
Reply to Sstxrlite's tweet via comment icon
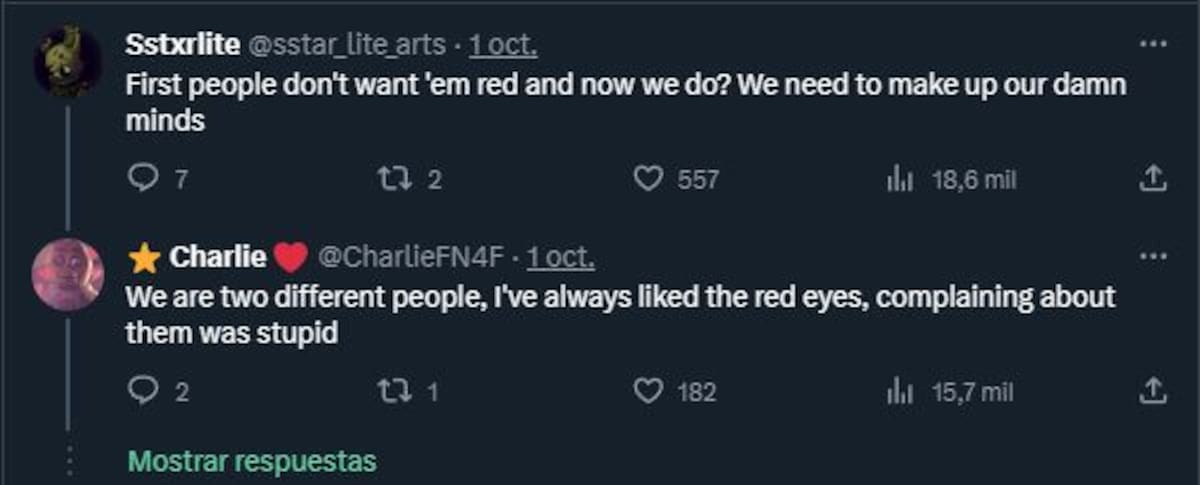pyautogui.click(x=143, y=179)
